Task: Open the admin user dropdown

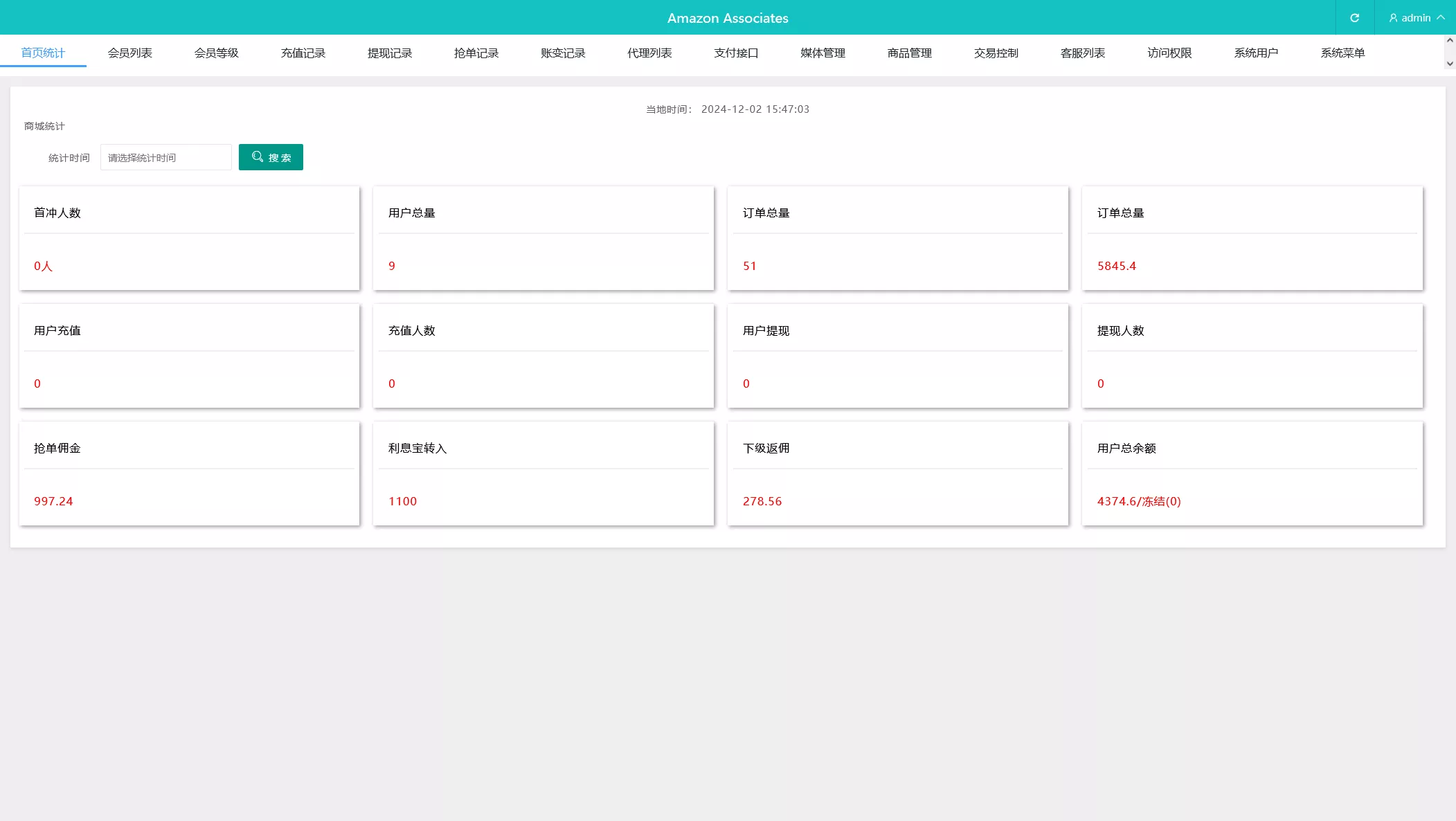Action: (1415, 18)
